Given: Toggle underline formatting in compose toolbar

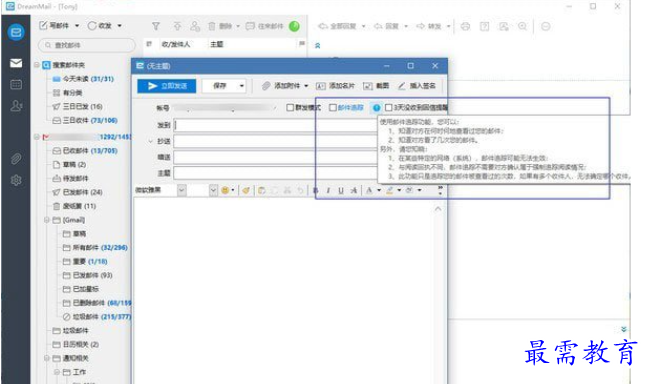Looking at the screenshot, I should pyautogui.click(x=341, y=190).
